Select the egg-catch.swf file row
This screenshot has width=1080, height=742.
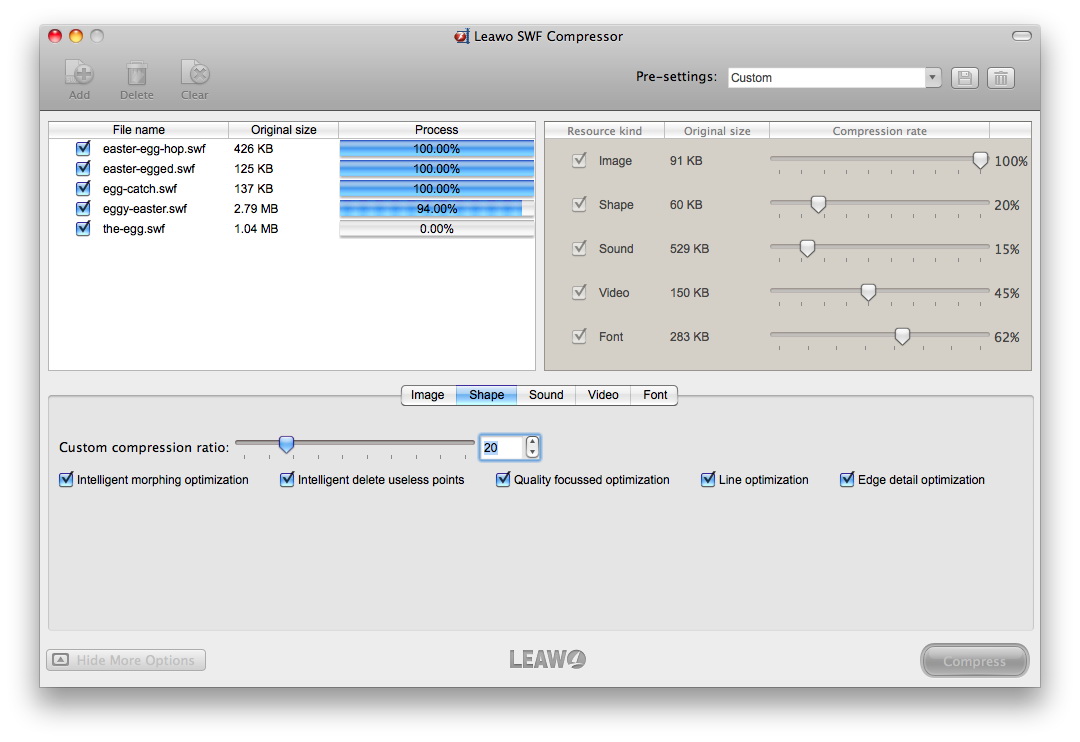coord(292,188)
